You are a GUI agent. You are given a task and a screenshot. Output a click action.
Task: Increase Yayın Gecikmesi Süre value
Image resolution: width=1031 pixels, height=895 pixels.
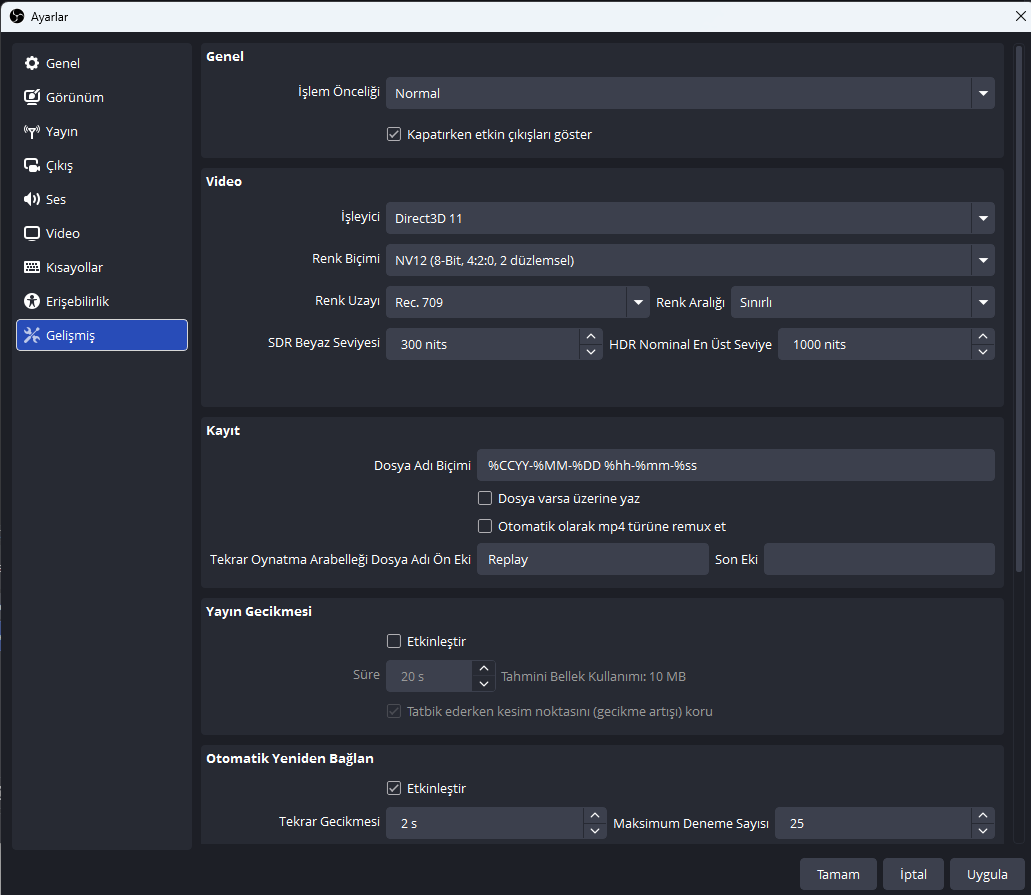484,668
